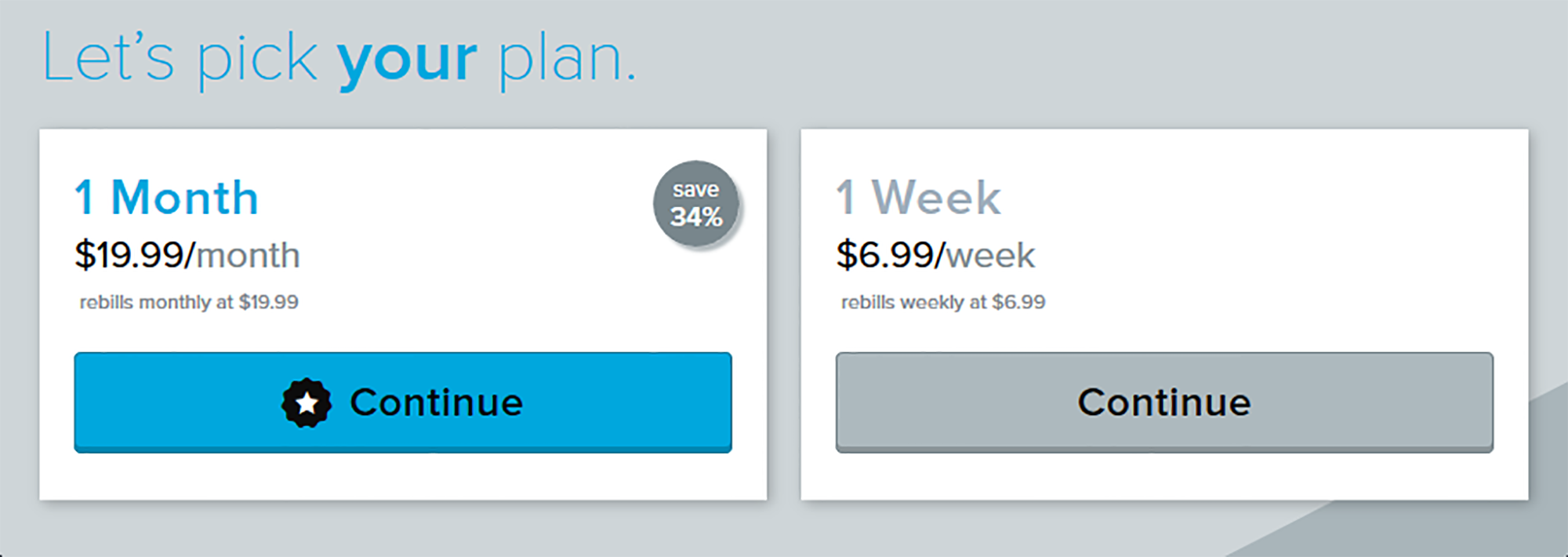Click the rebills monthly at $19.99 note
Image resolution: width=1568 pixels, height=557 pixels.
point(189,303)
